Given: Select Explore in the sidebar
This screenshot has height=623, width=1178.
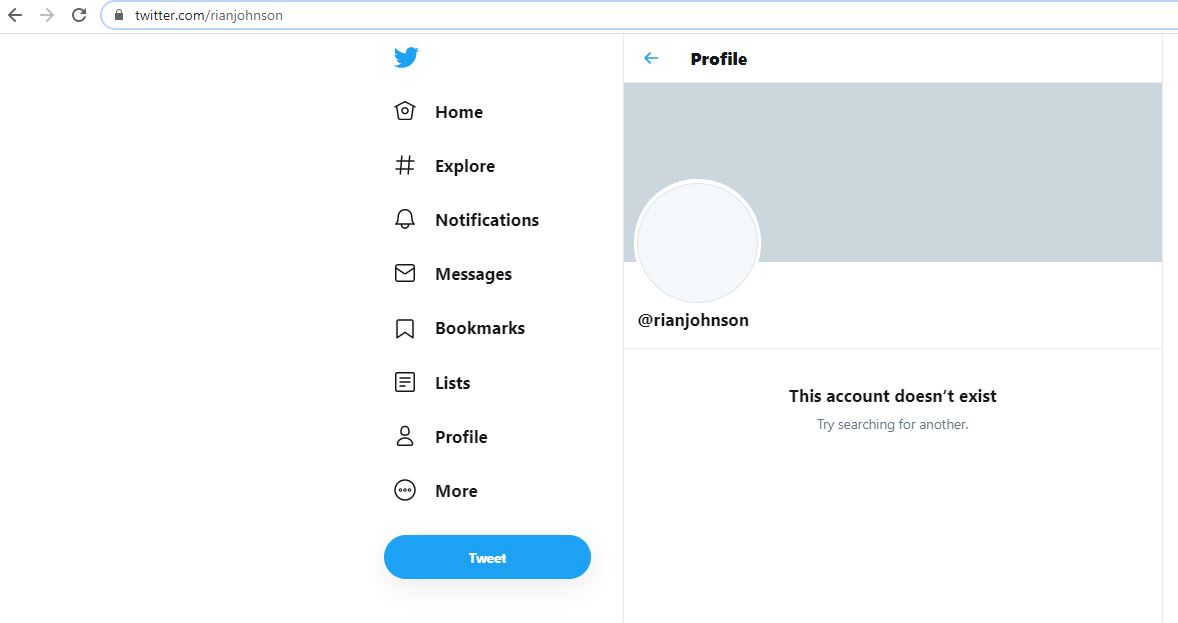Looking at the screenshot, I should [x=465, y=166].
